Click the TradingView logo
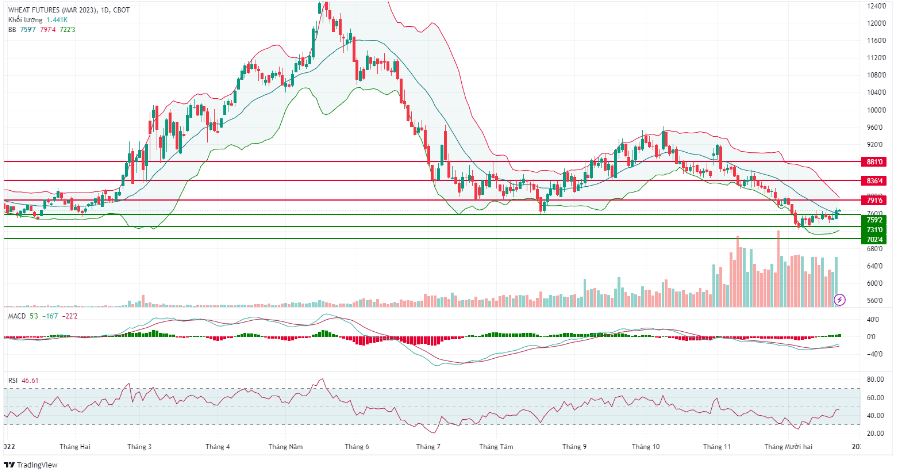Image resolution: width=904 pixels, height=475 pixels. click(31, 465)
